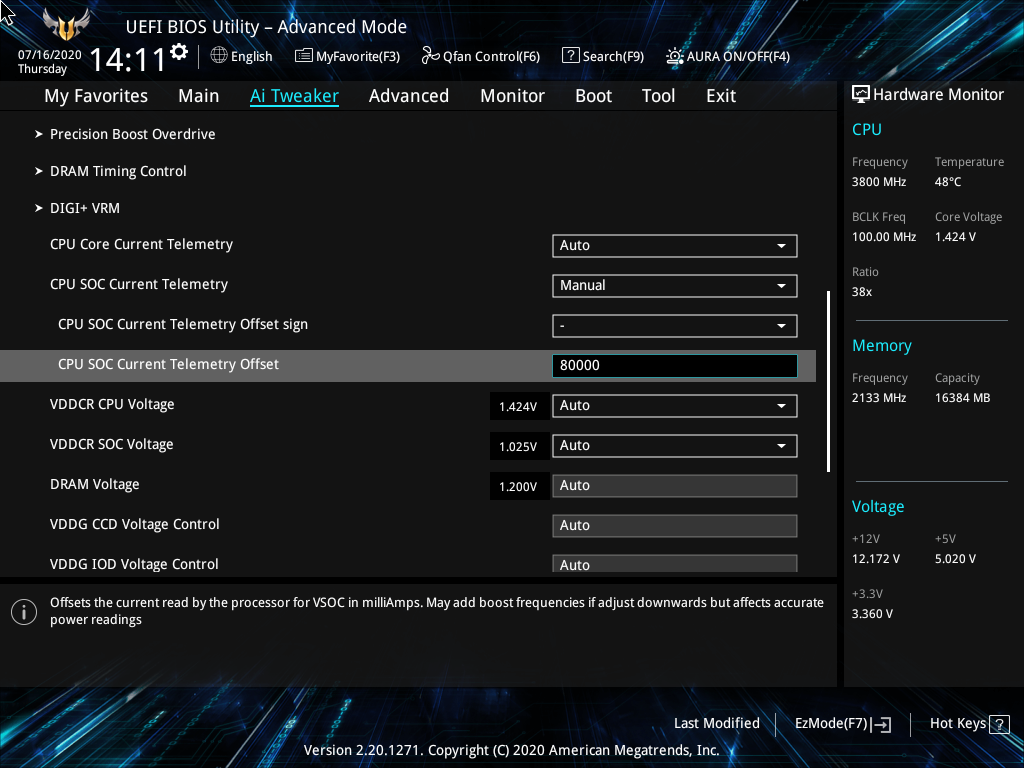This screenshot has width=1024, height=768.
Task: Click the MyFavorite list icon
Action: pyautogui.click(x=304, y=56)
